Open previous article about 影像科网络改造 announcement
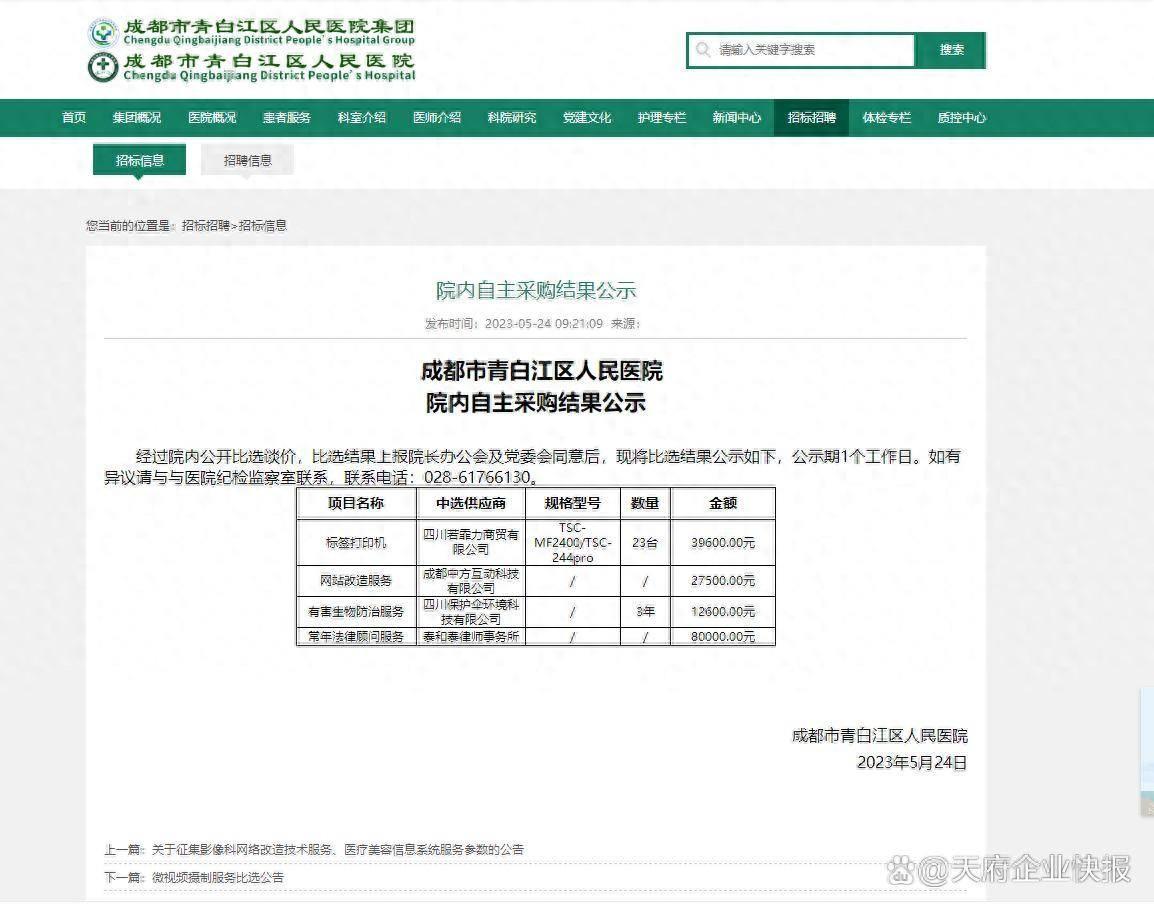Viewport: 1154px width, 910px height. click(x=337, y=850)
